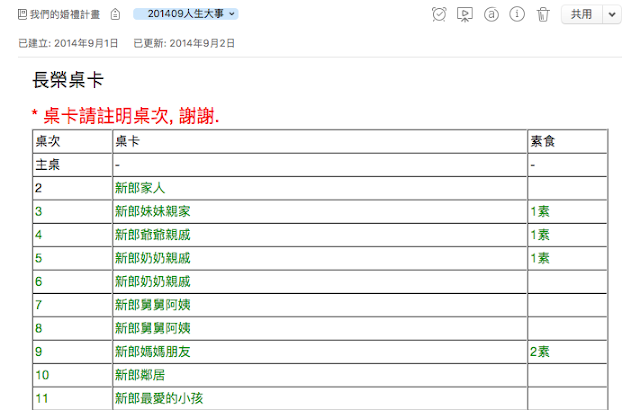This screenshot has width=640, height=410.
Task: Click the 桌次 header cell
Action: (72, 142)
